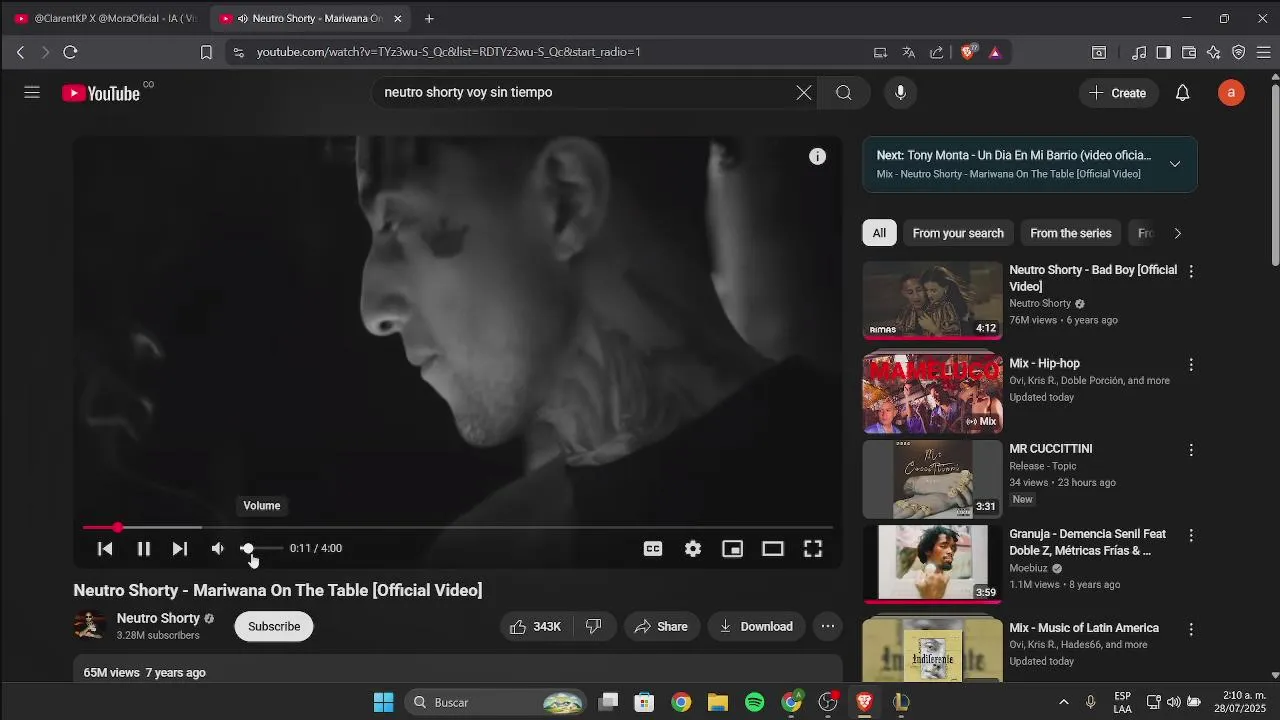1280x720 pixels.
Task: Open the Neutro Shorty channel name link
Action: tap(158, 618)
